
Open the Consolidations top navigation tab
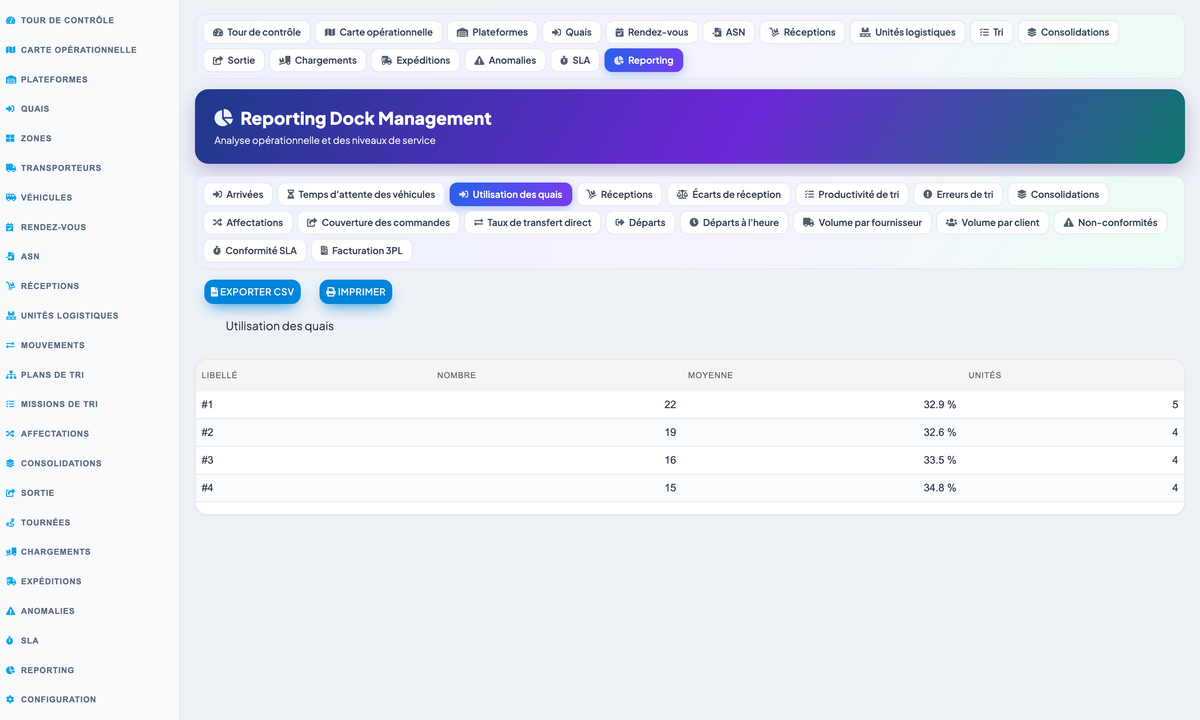(1068, 32)
